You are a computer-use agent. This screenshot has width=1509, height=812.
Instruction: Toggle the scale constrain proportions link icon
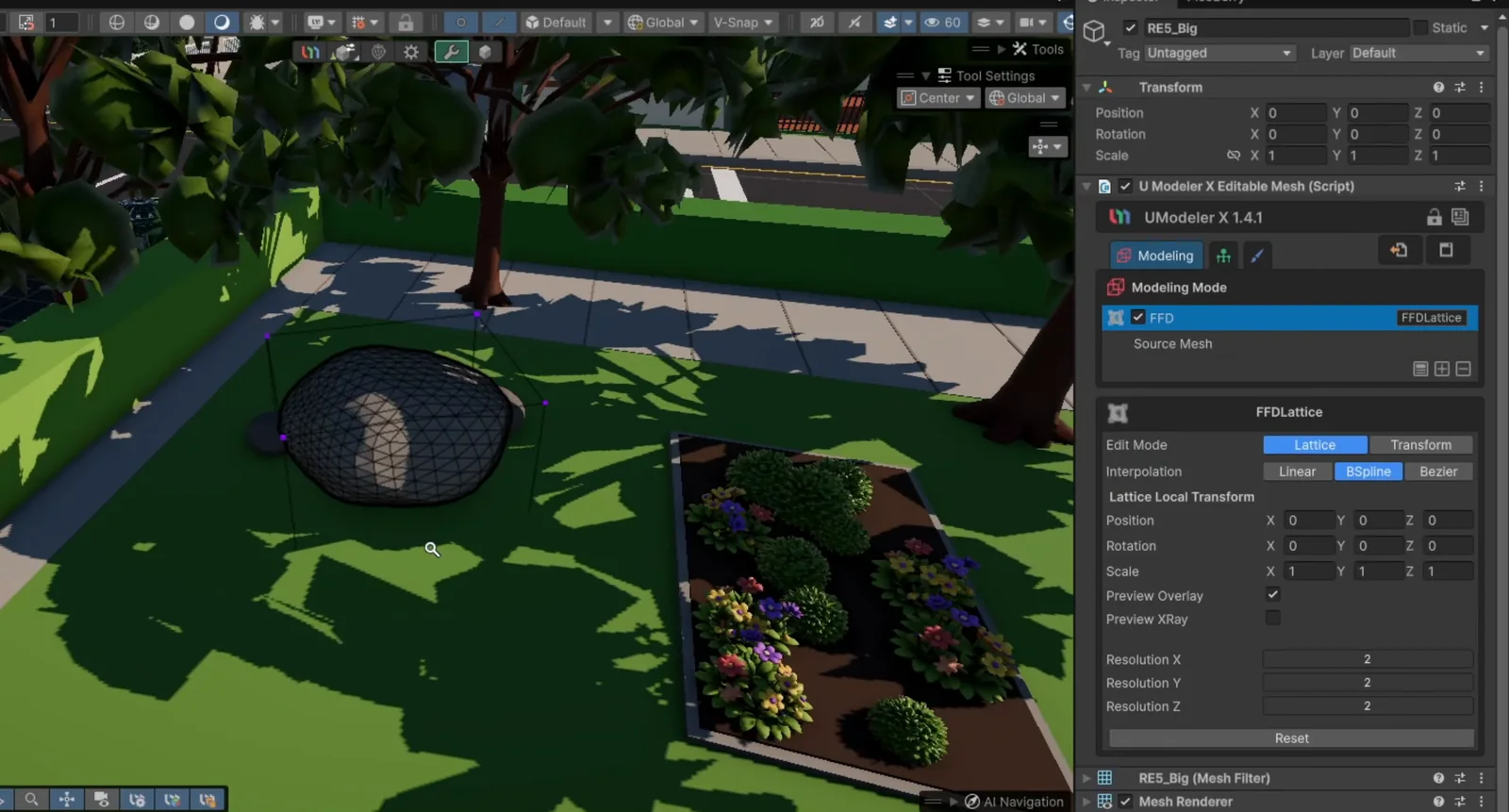point(1234,156)
